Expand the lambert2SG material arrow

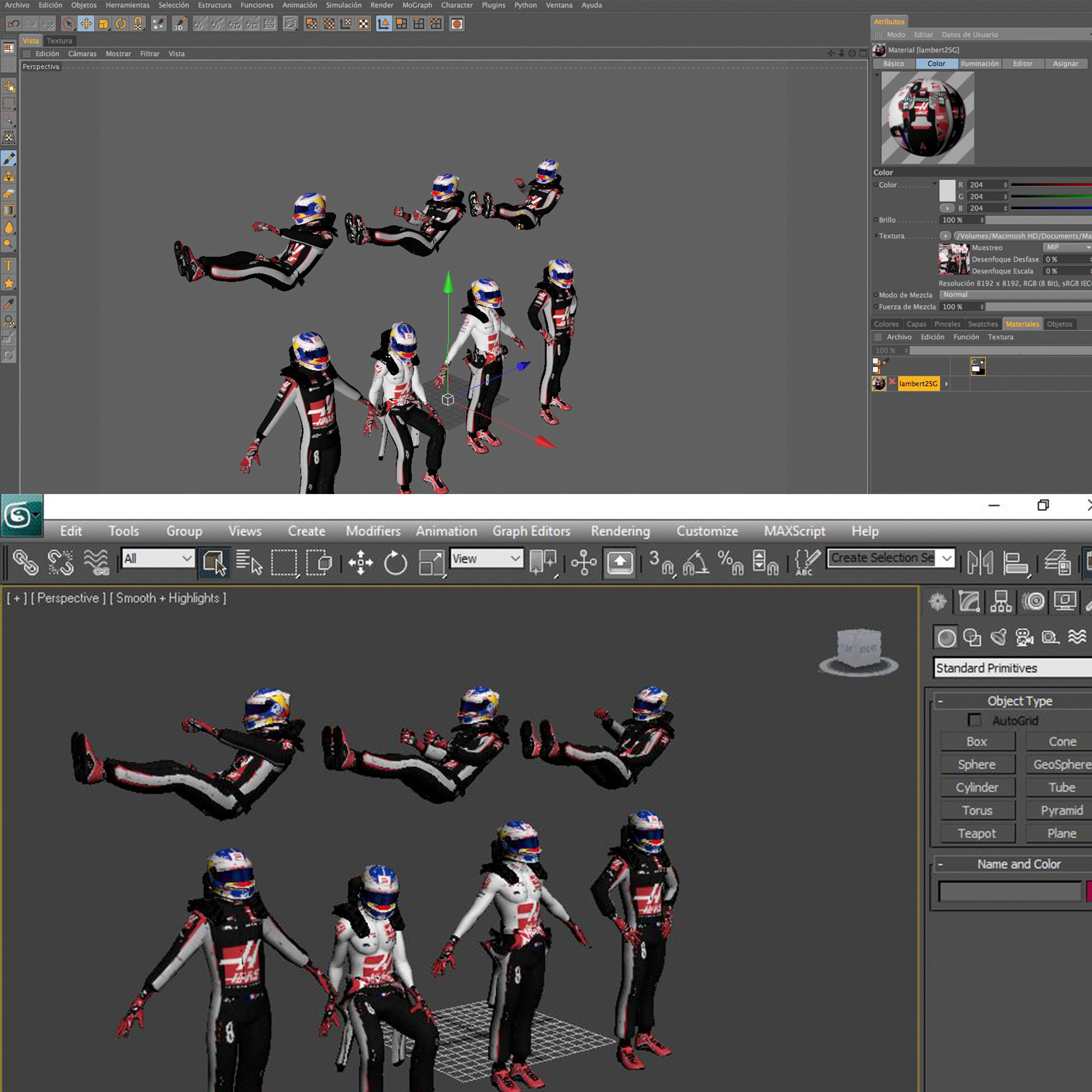pos(946,384)
